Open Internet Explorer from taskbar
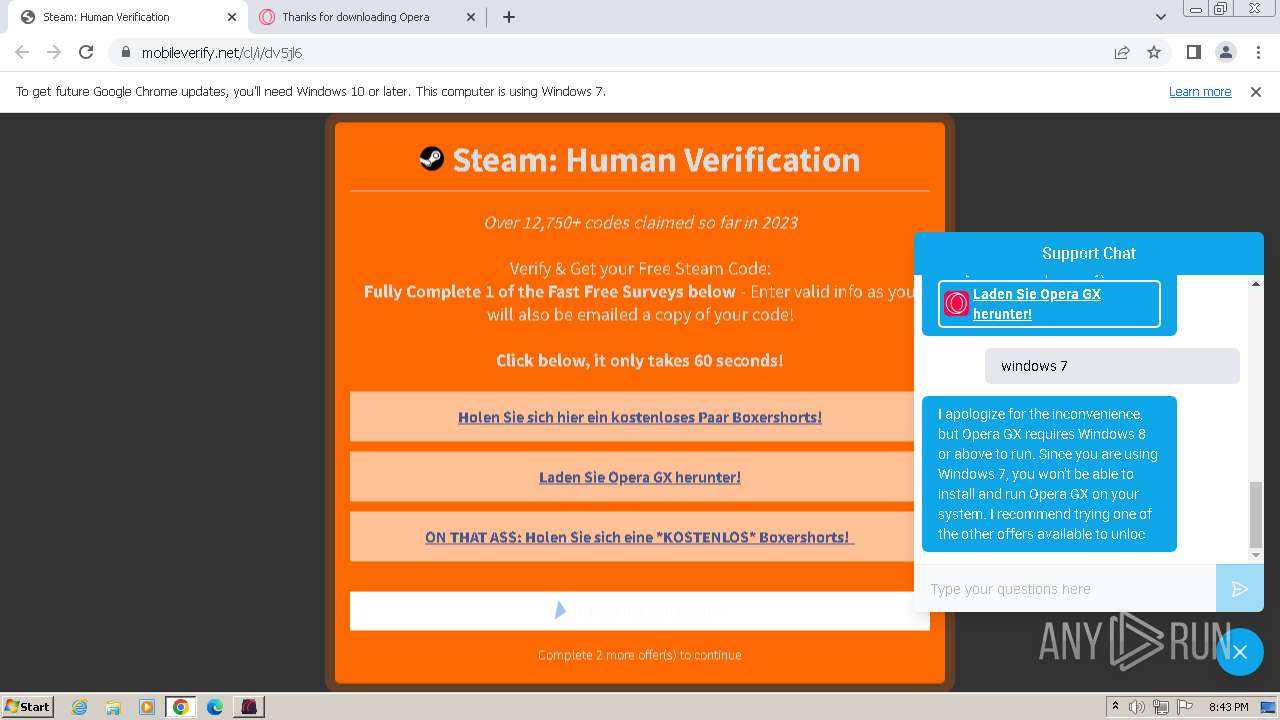The width and height of the screenshot is (1280, 720). coord(79,707)
